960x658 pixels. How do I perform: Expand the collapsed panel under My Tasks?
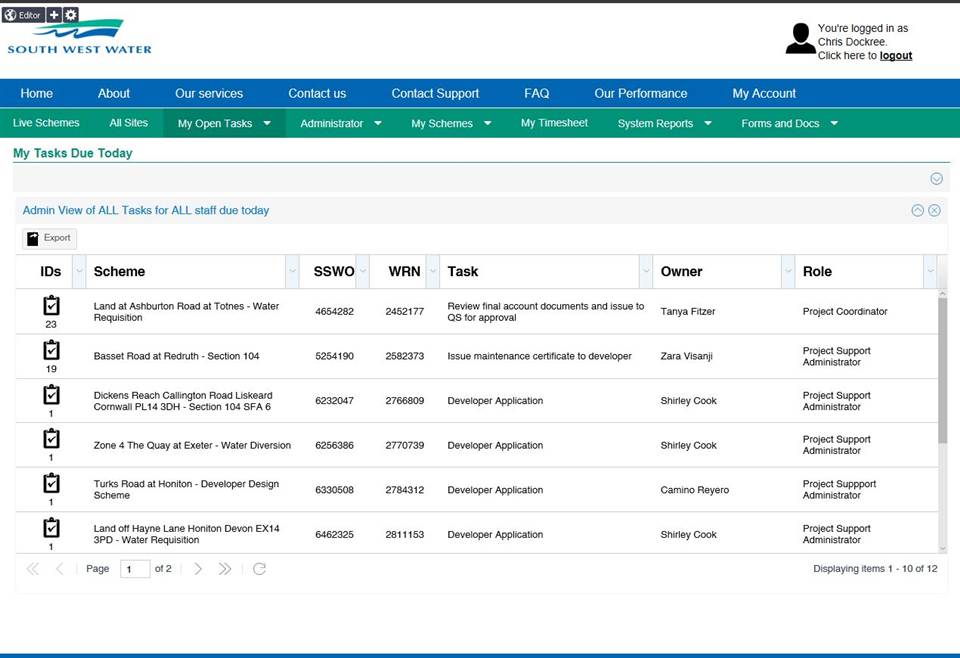click(x=936, y=179)
